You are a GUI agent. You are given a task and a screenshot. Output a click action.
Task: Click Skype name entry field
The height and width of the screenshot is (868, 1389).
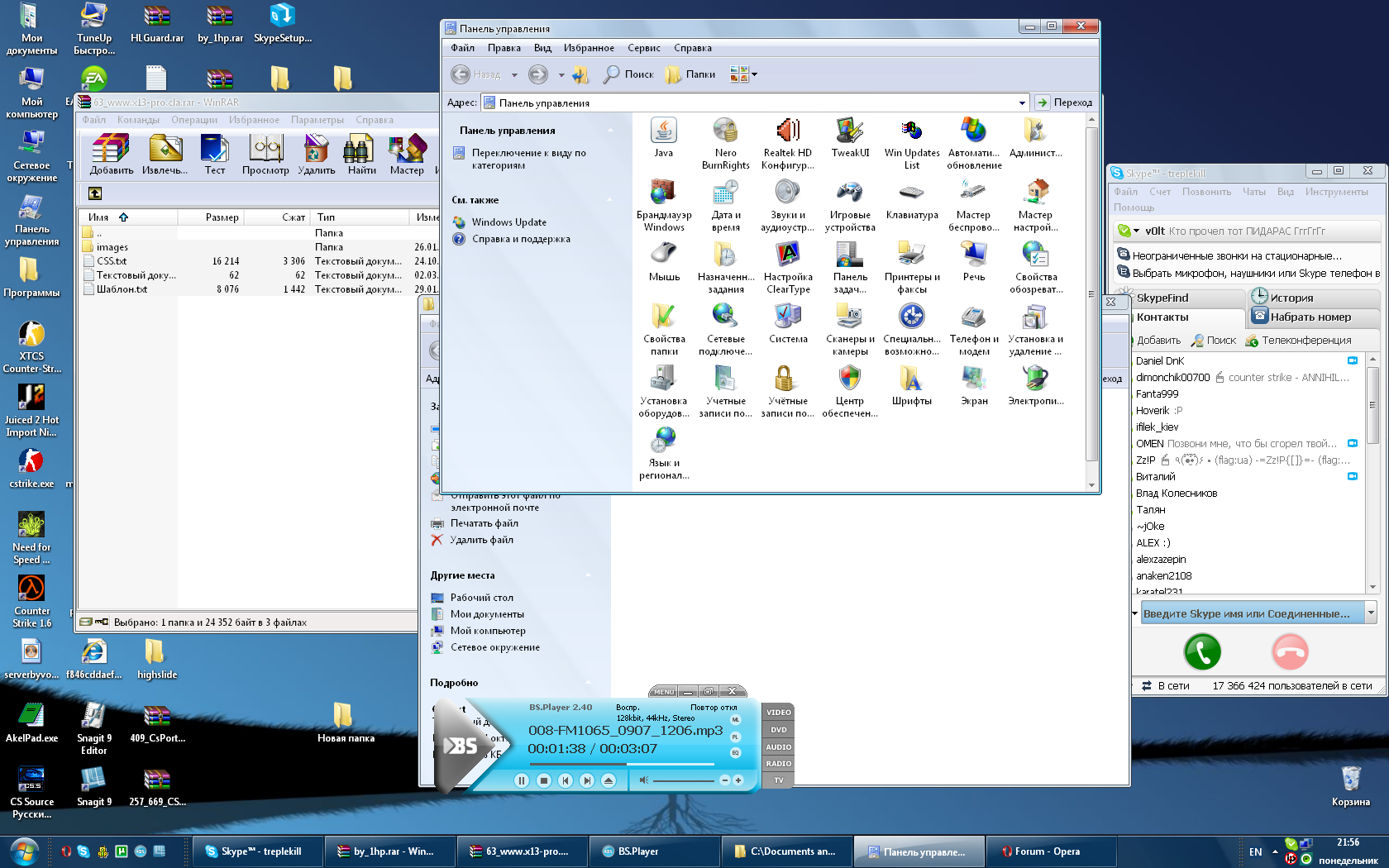1253,613
